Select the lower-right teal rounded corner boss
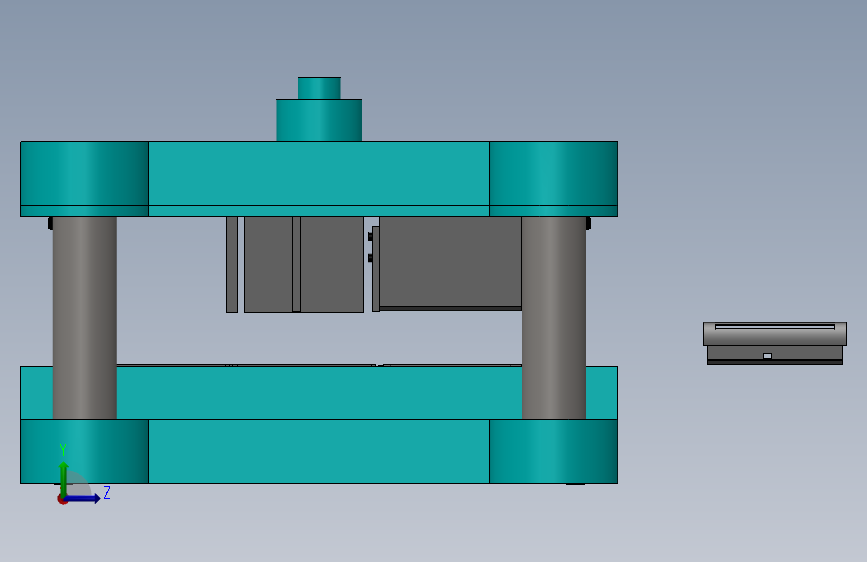 click(x=553, y=451)
